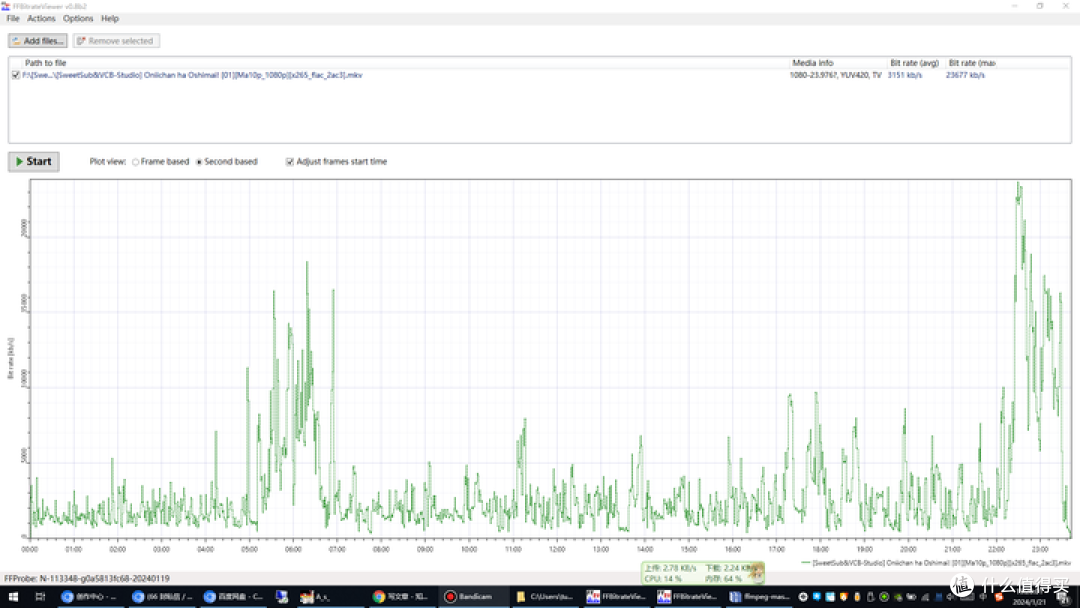This screenshot has height=608, width=1080.
Task: Open the Actions menu
Action: 41,18
